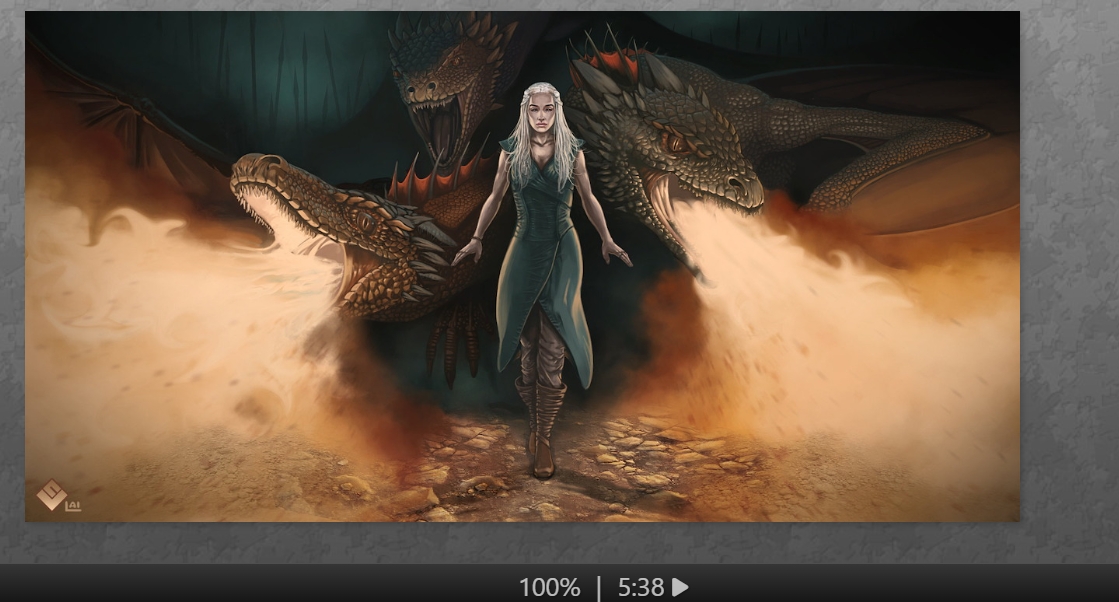Click the 5:38 slideshow timer text
The width and height of the screenshot is (1119, 602).
[x=640, y=587]
